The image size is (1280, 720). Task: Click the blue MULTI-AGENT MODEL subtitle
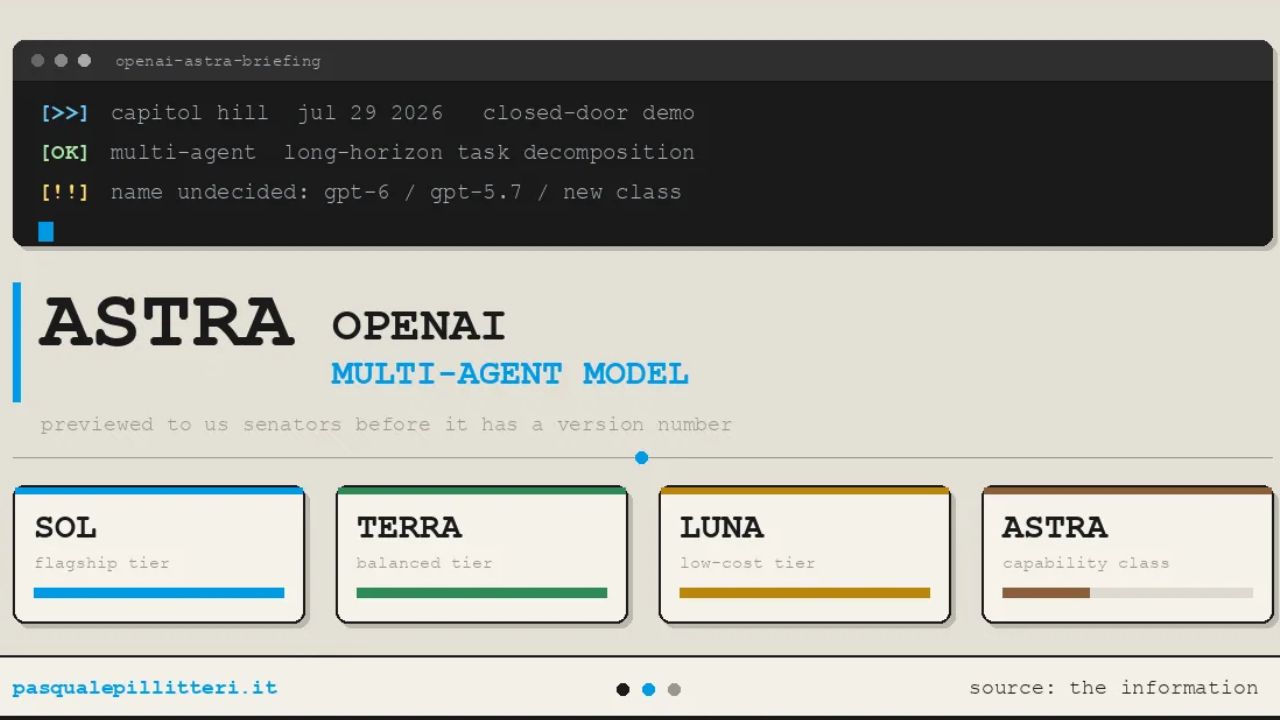(510, 374)
